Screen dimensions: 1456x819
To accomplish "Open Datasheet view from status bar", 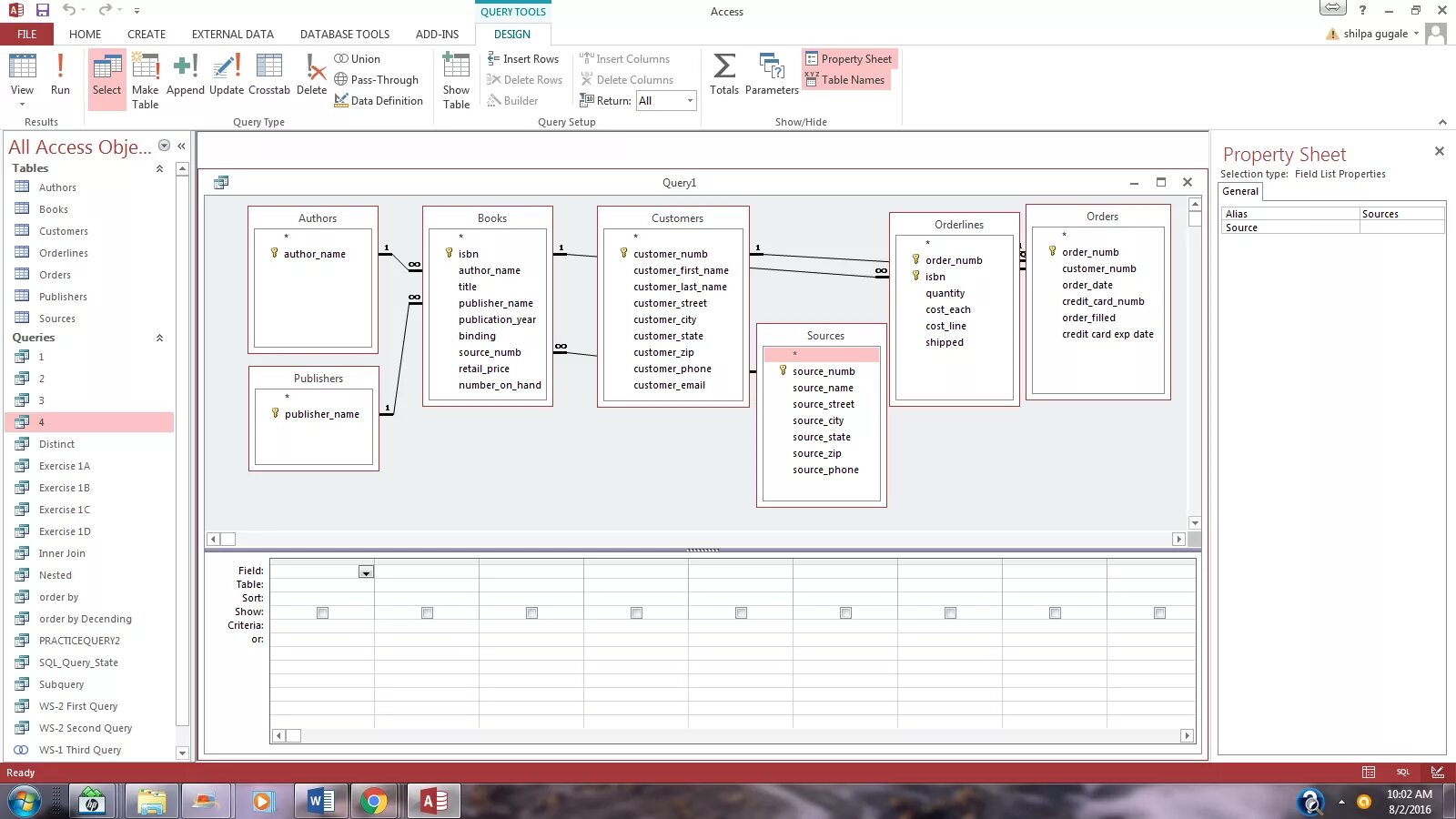I will [1369, 772].
